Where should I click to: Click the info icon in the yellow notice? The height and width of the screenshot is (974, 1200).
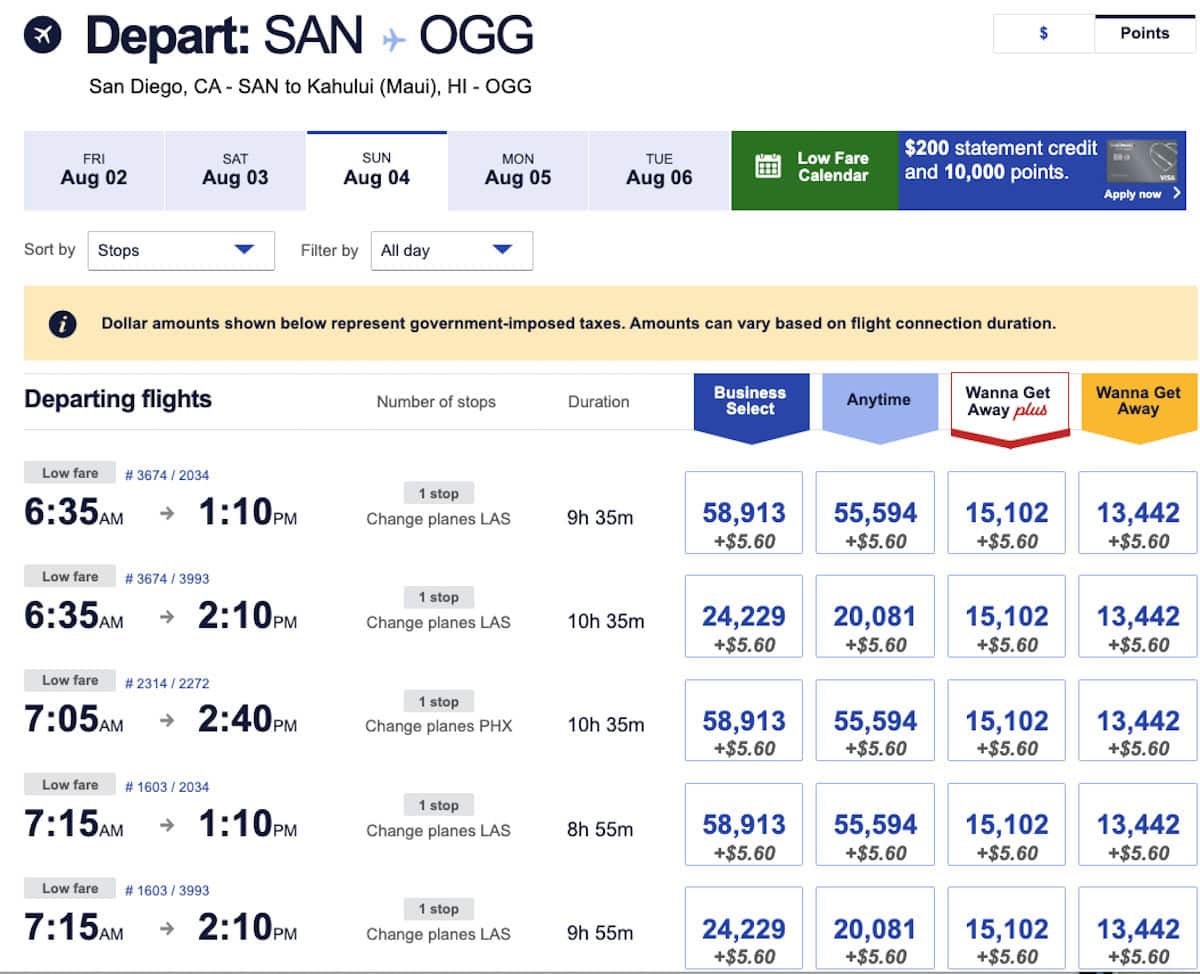(x=63, y=324)
